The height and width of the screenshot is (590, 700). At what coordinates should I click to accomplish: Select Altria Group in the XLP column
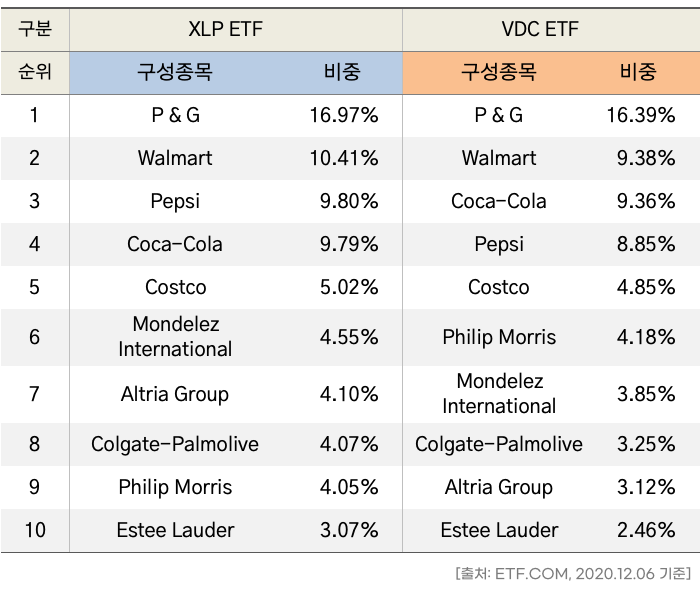[175, 394]
